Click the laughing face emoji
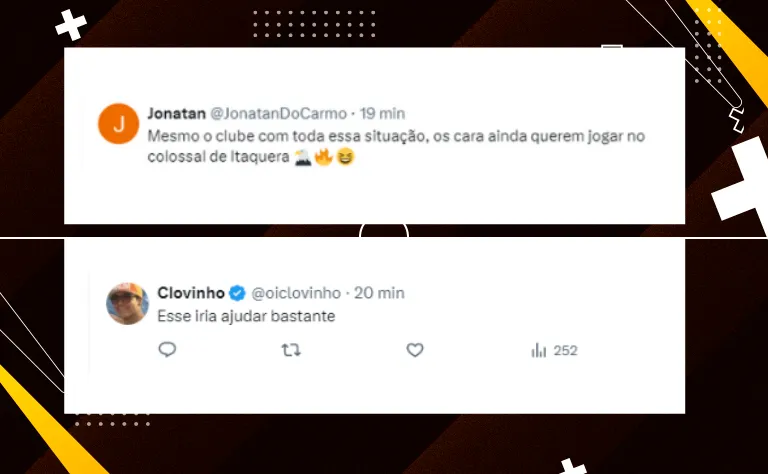The image size is (768, 474). [x=345, y=157]
